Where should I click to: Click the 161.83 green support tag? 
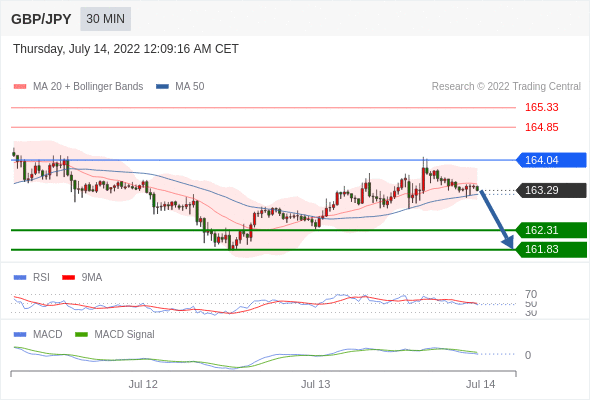click(551, 249)
